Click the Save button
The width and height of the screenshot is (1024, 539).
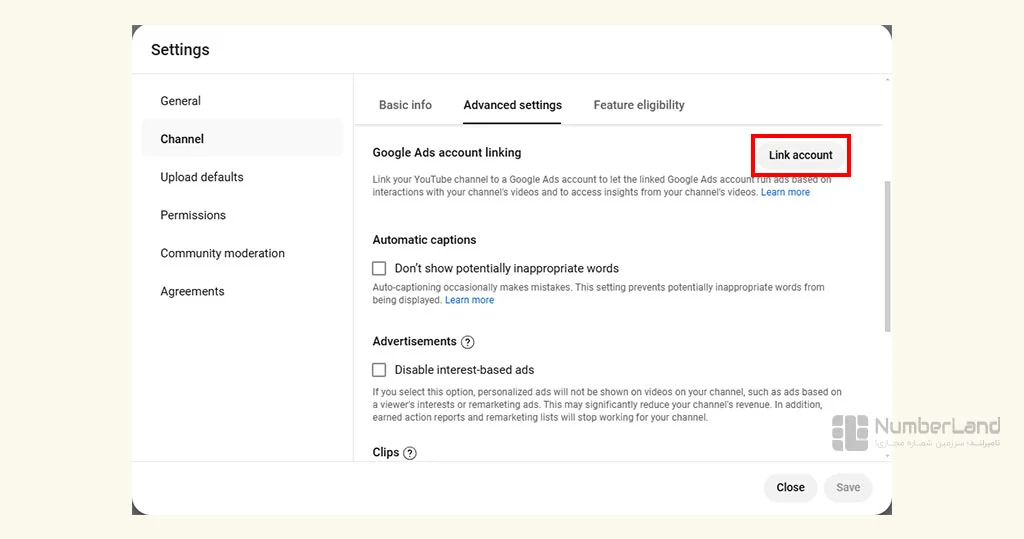(x=848, y=487)
